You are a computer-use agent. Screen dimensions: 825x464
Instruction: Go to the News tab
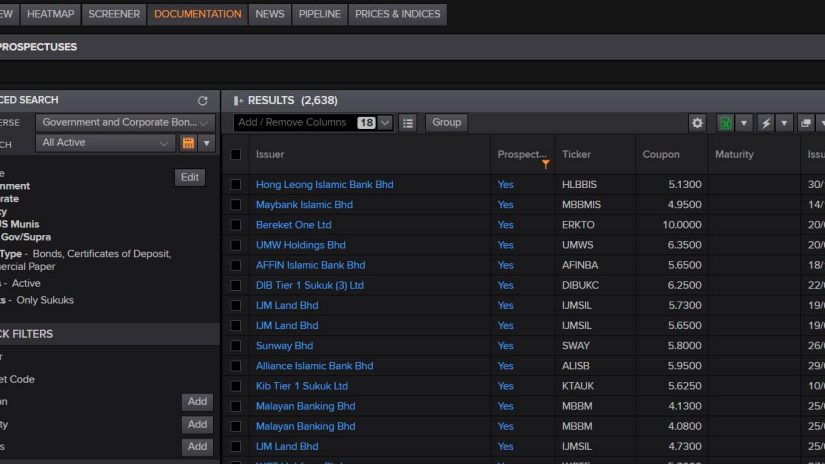point(270,14)
